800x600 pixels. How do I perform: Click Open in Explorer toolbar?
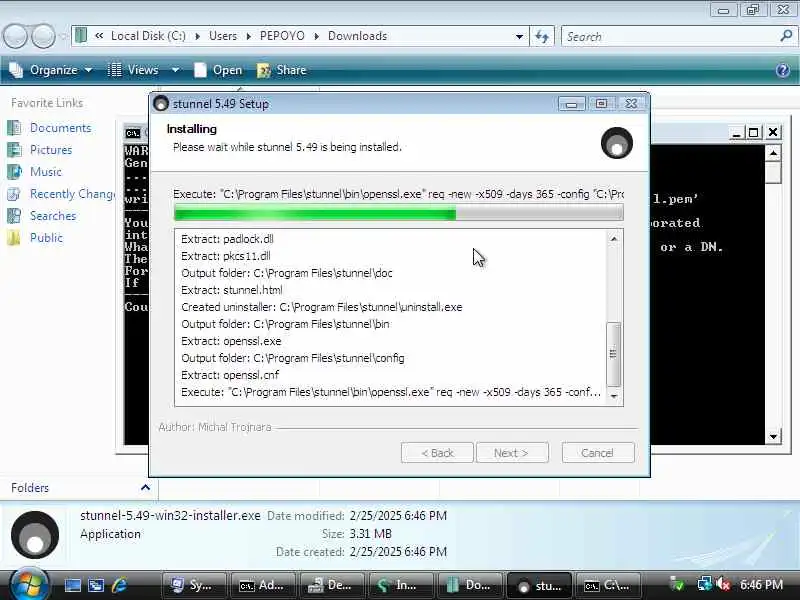click(x=218, y=70)
